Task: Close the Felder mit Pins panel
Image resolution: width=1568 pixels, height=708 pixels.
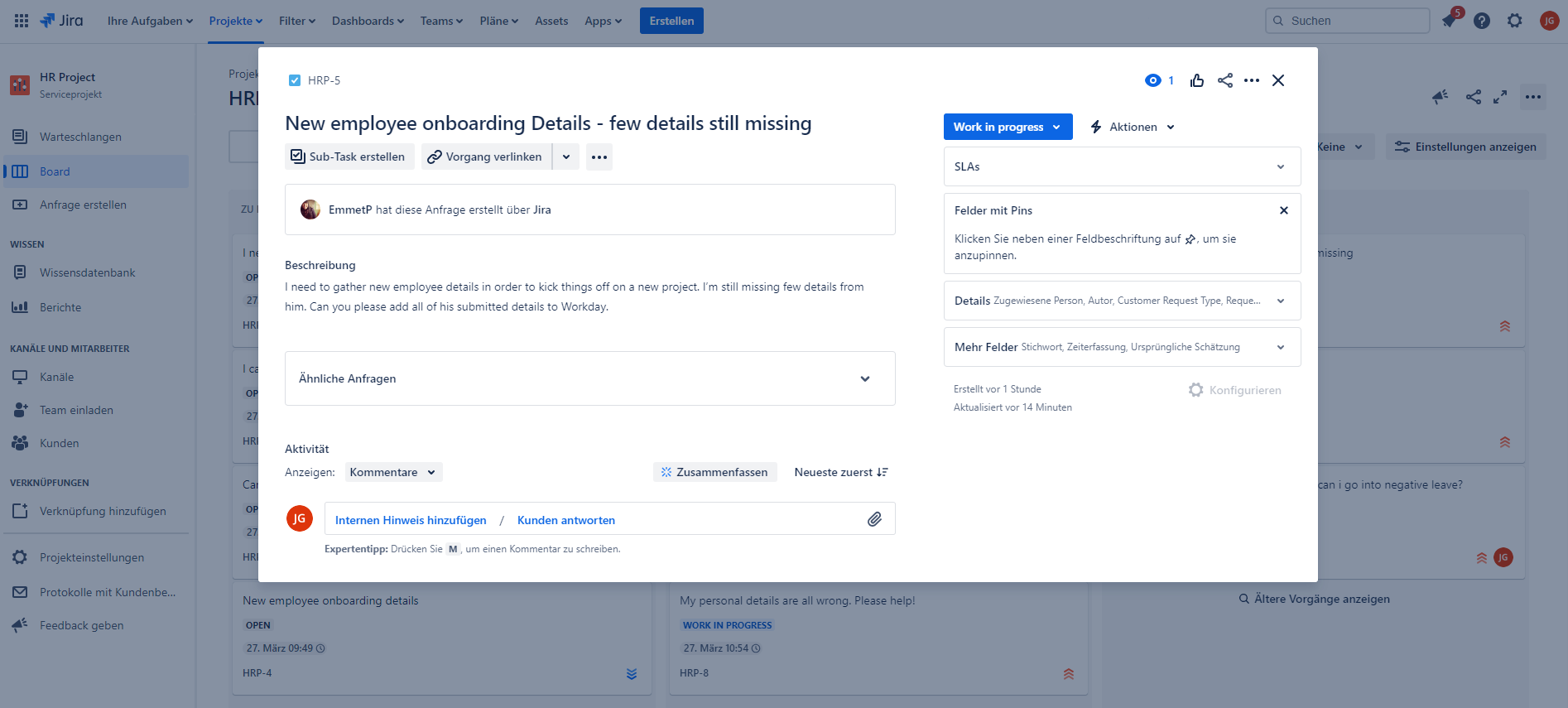Action: point(1283,210)
